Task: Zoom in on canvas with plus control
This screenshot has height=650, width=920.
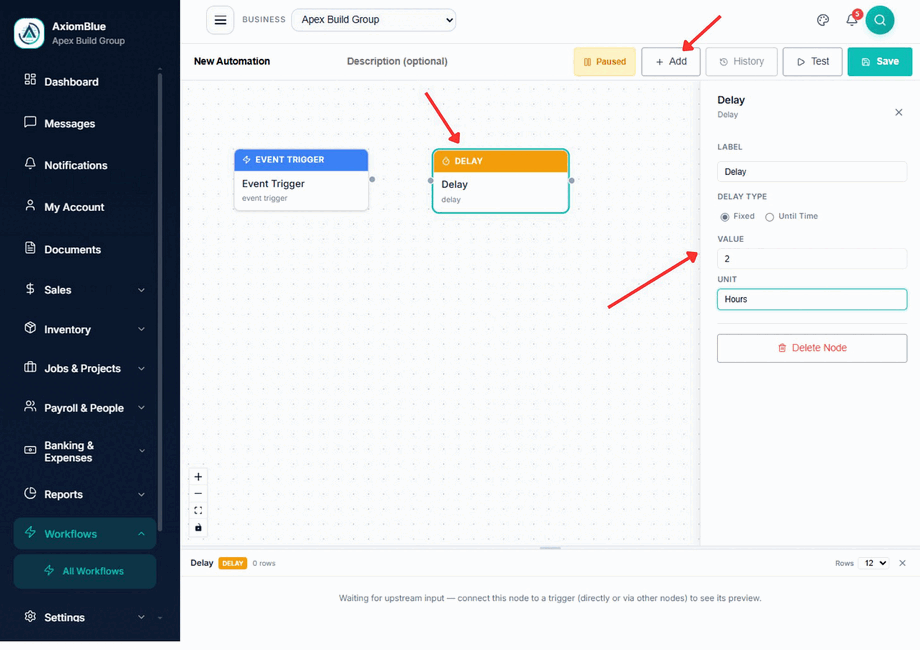Action: coord(198,477)
